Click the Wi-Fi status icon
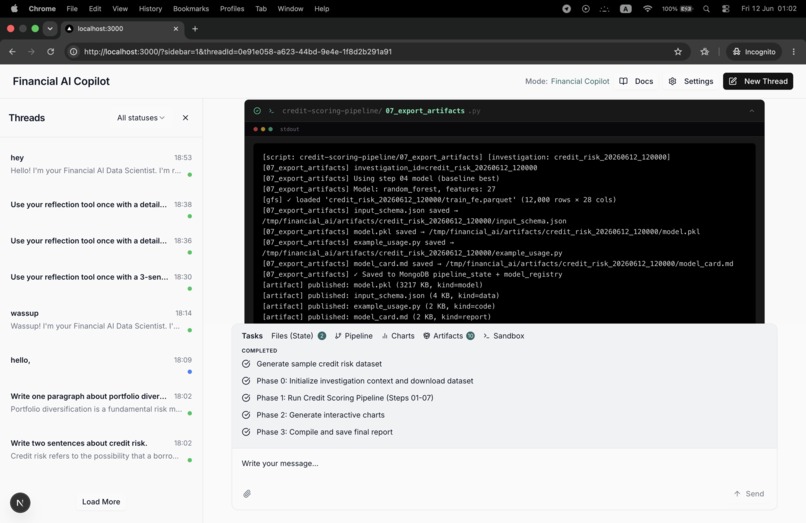806x523 pixels. point(647,9)
